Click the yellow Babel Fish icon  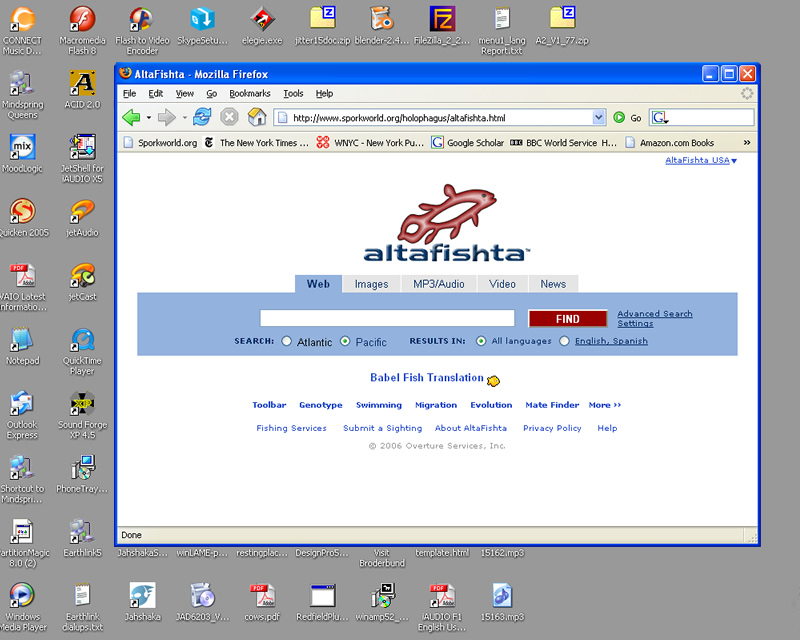tap(493, 380)
